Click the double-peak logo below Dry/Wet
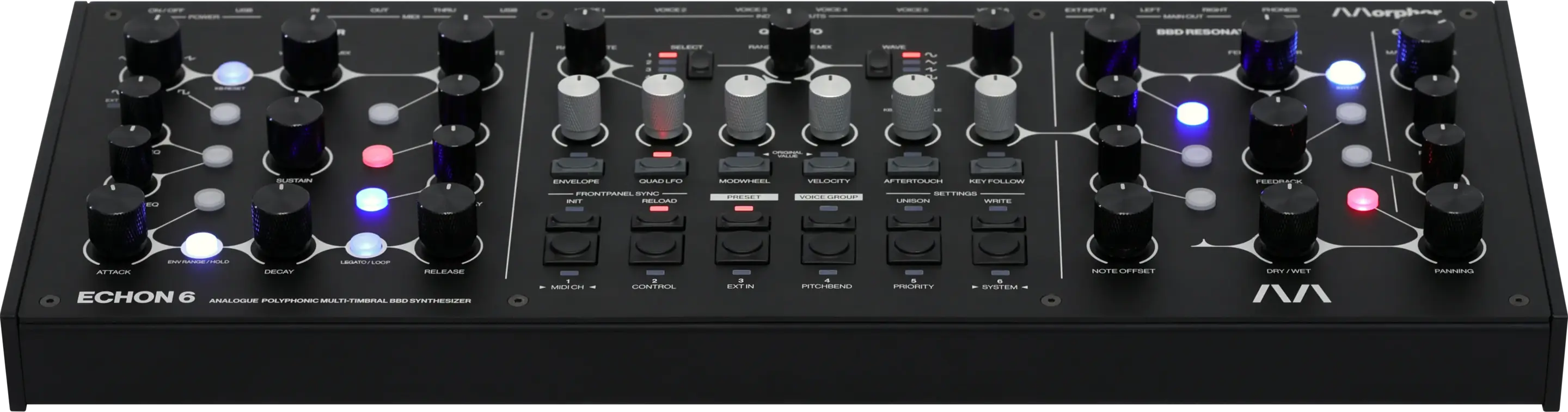 1291,295
